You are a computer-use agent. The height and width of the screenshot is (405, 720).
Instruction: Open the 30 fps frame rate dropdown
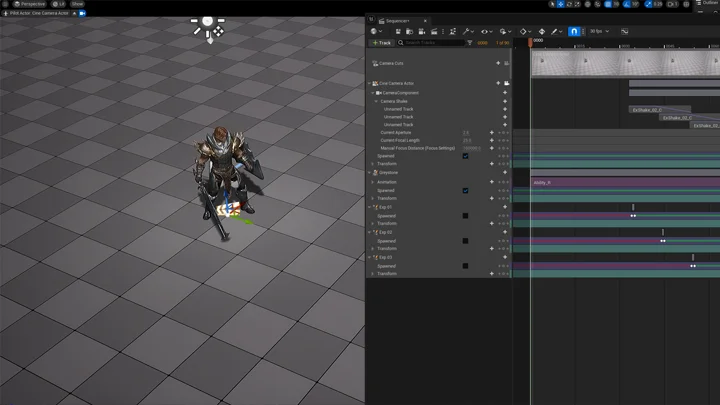(x=599, y=31)
